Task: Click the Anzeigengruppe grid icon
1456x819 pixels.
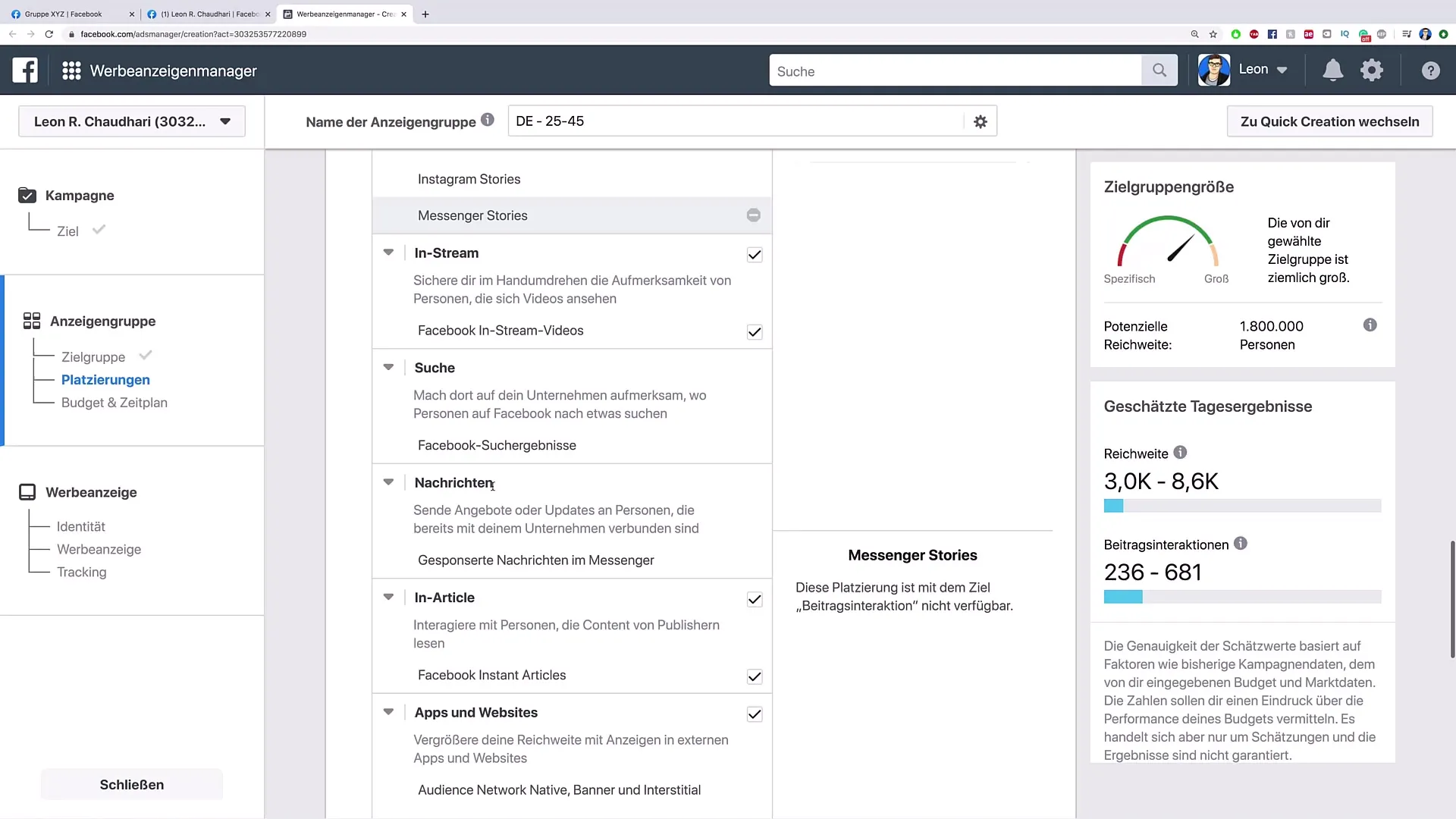Action: pos(32,321)
